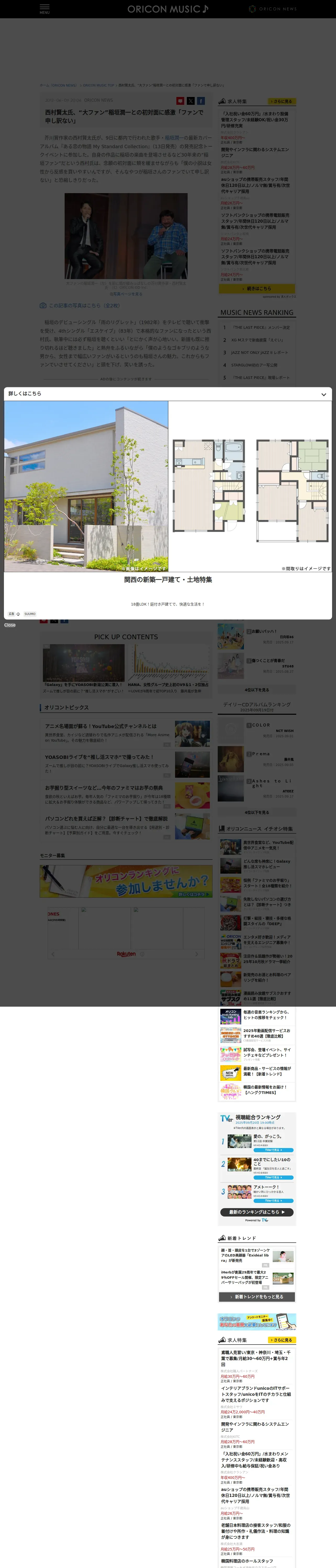
Task: Click the TVer logo in ranking widget
Action: [226, 1118]
